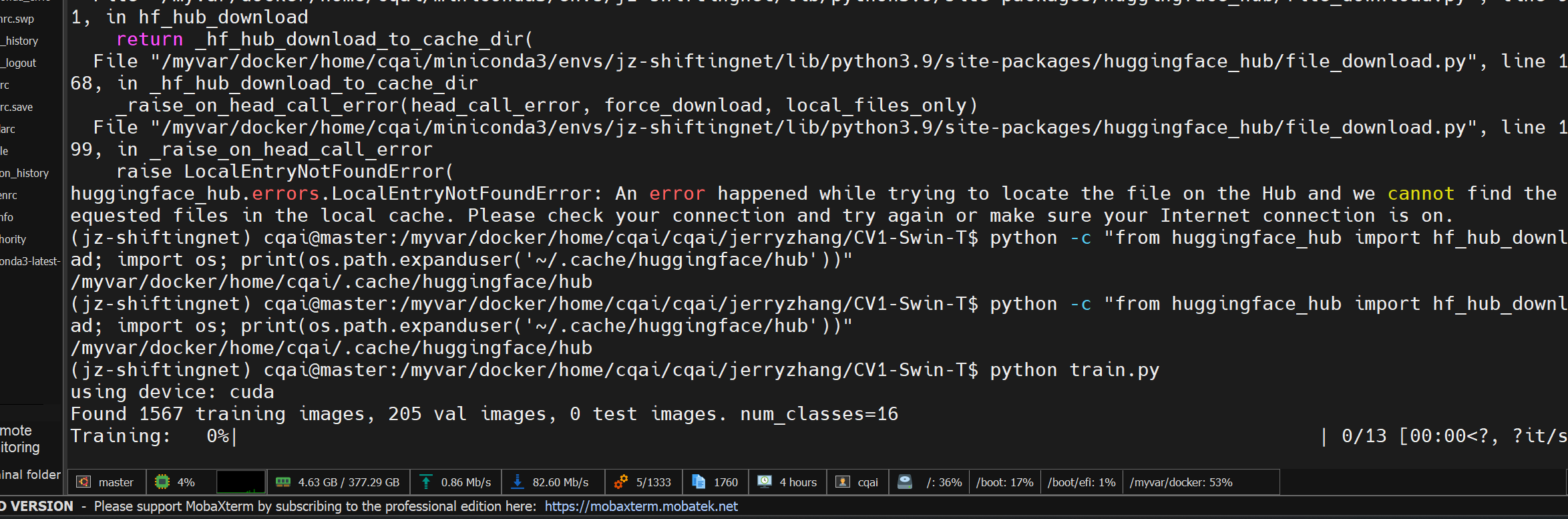Viewport: 1568px width, 519px height.
Task: Click 'python train.py' command in terminal
Action: pos(1074,370)
